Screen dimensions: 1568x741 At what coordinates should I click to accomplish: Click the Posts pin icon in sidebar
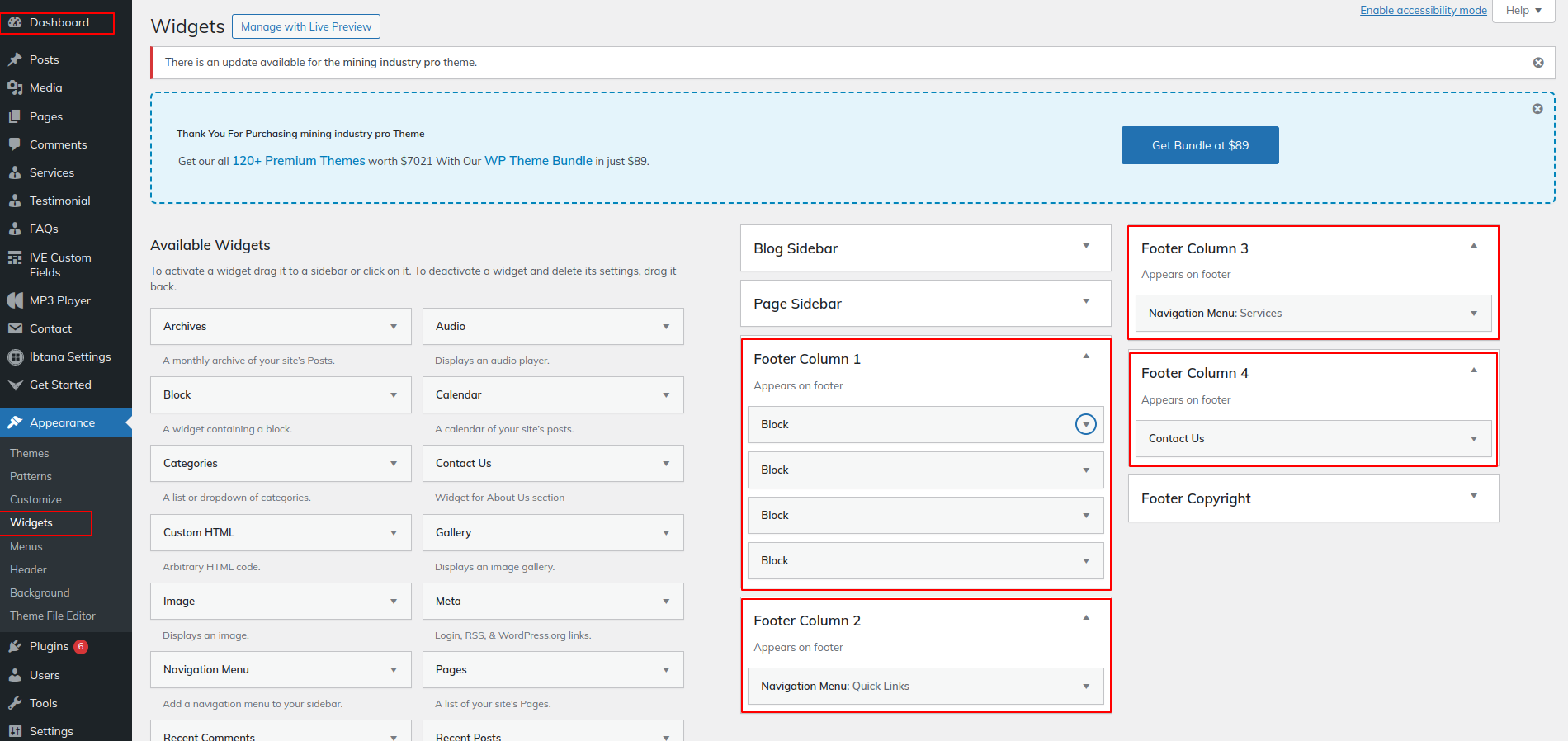pyautogui.click(x=15, y=59)
